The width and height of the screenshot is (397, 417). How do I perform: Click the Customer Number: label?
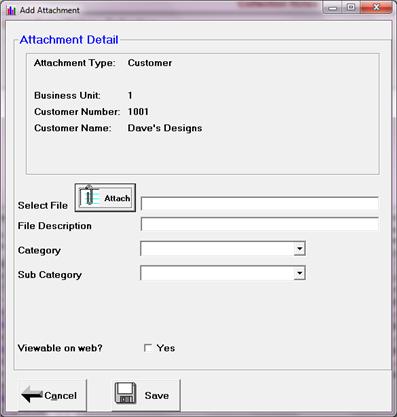77,112
